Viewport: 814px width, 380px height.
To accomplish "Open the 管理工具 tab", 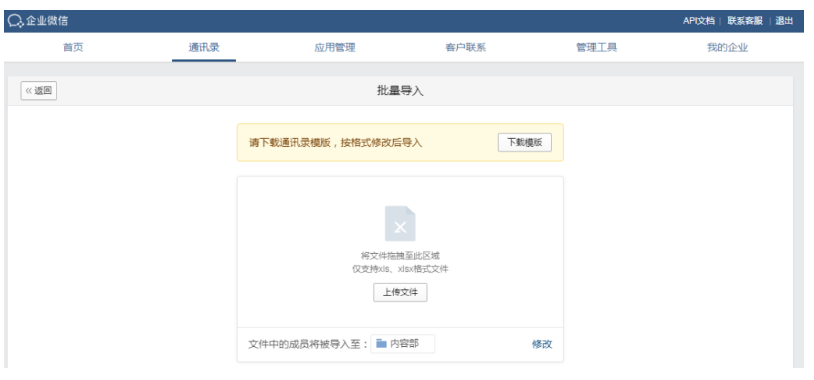I will [x=596, y=47].
